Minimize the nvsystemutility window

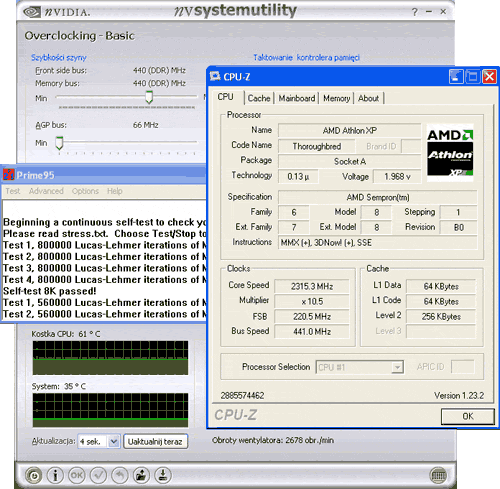[429, 12]
